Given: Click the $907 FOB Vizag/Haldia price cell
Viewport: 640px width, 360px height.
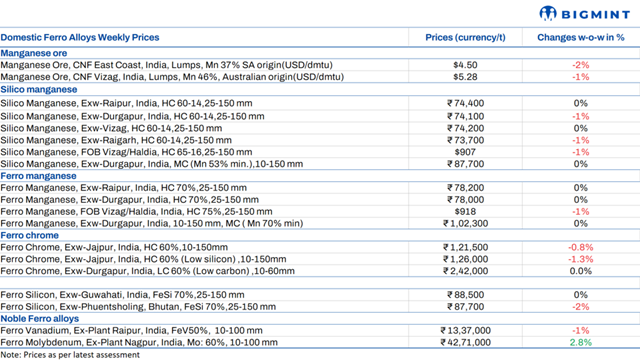Looking at the screenshot, I should [465, 152].
